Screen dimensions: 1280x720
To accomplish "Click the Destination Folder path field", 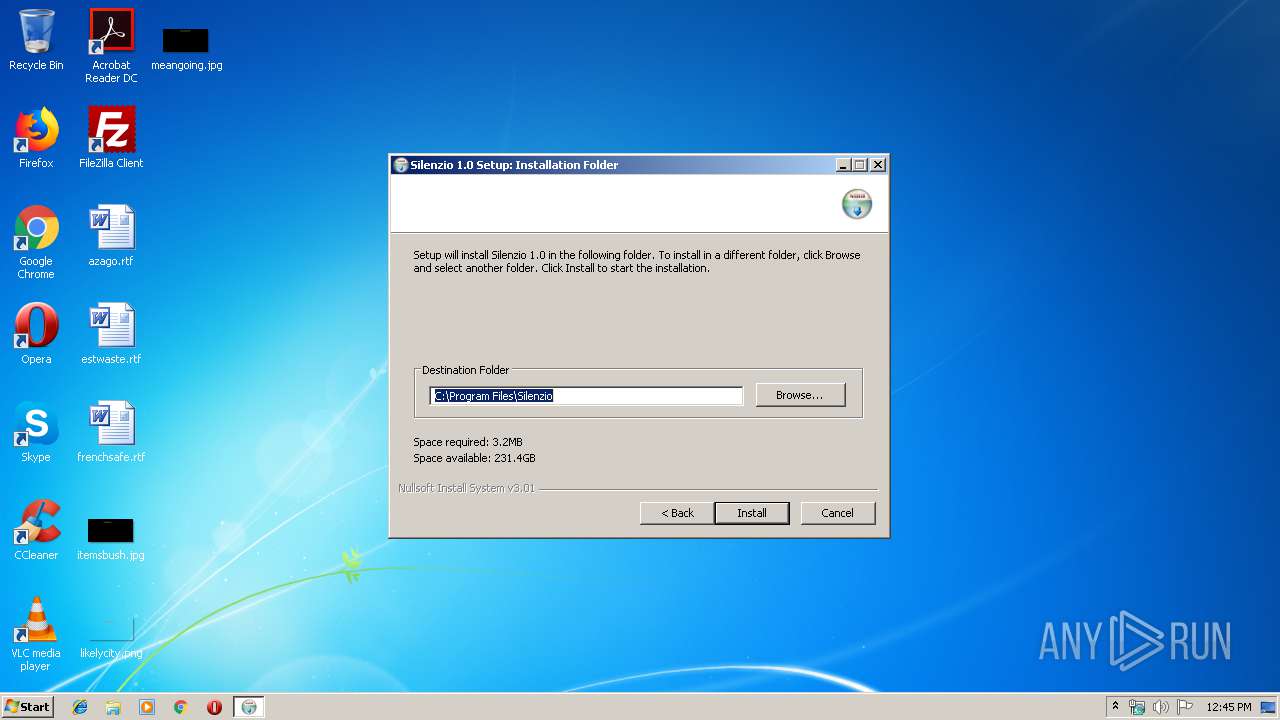I will tap(587, 396).
